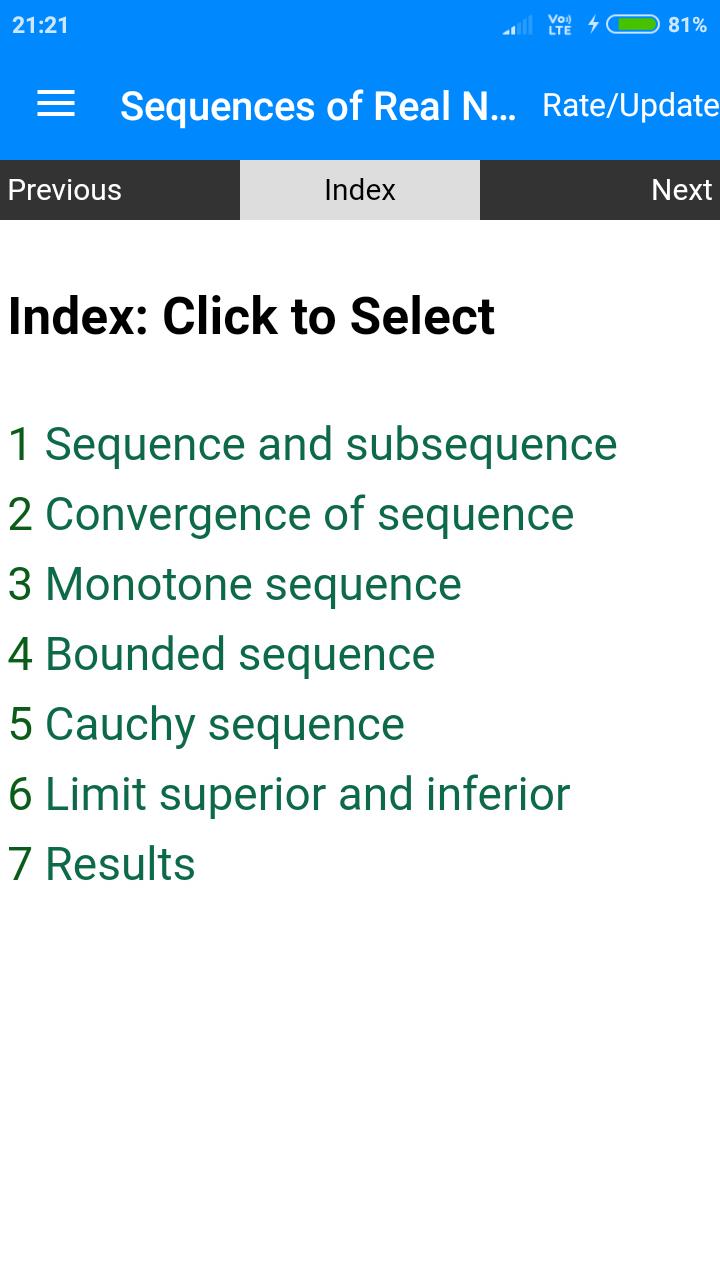Tap the Index: Click to Select heading
720x1280 pixels.
click(x=252, y=317)
